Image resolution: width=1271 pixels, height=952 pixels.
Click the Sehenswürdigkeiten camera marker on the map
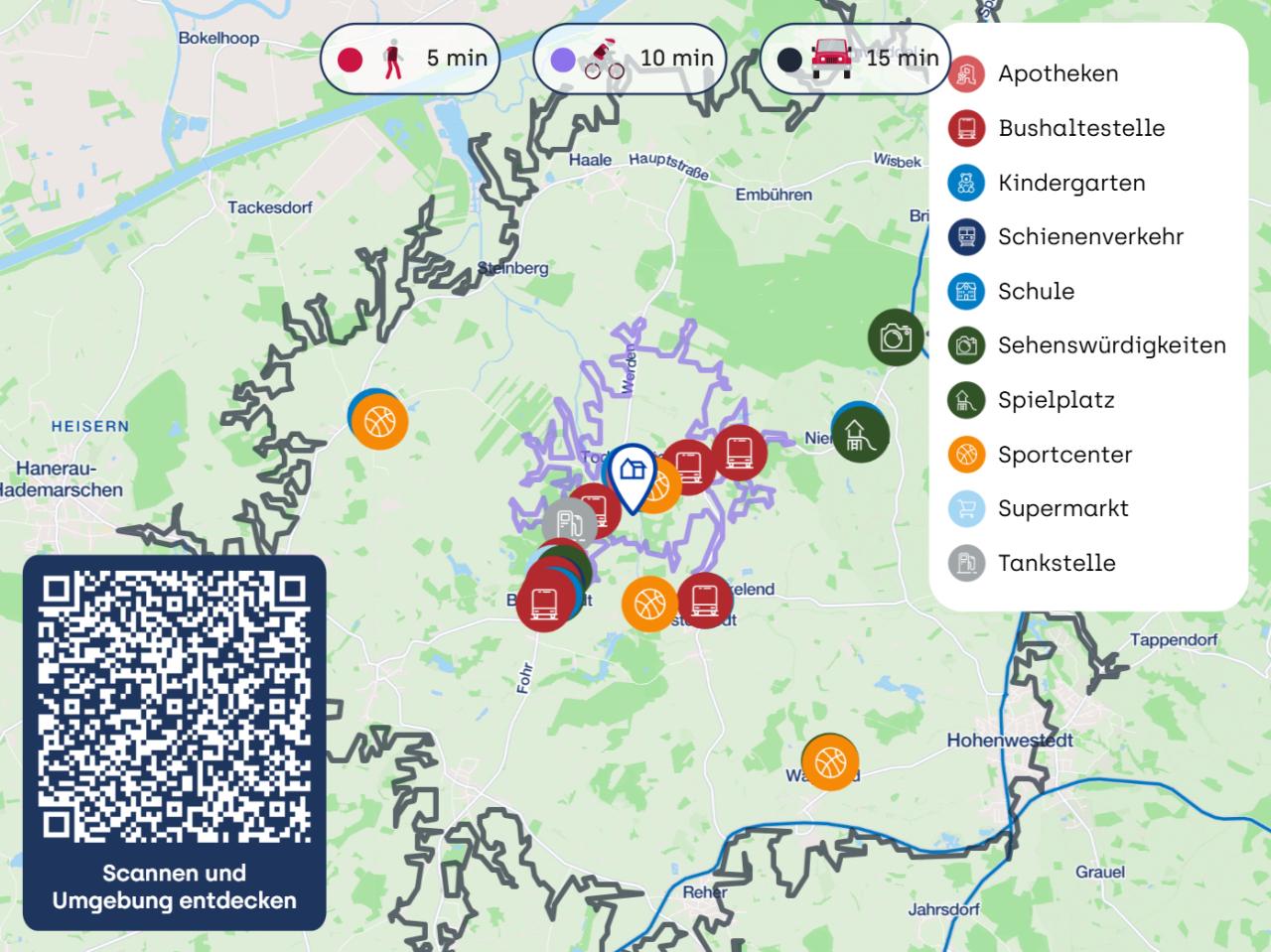pos(897,338)
